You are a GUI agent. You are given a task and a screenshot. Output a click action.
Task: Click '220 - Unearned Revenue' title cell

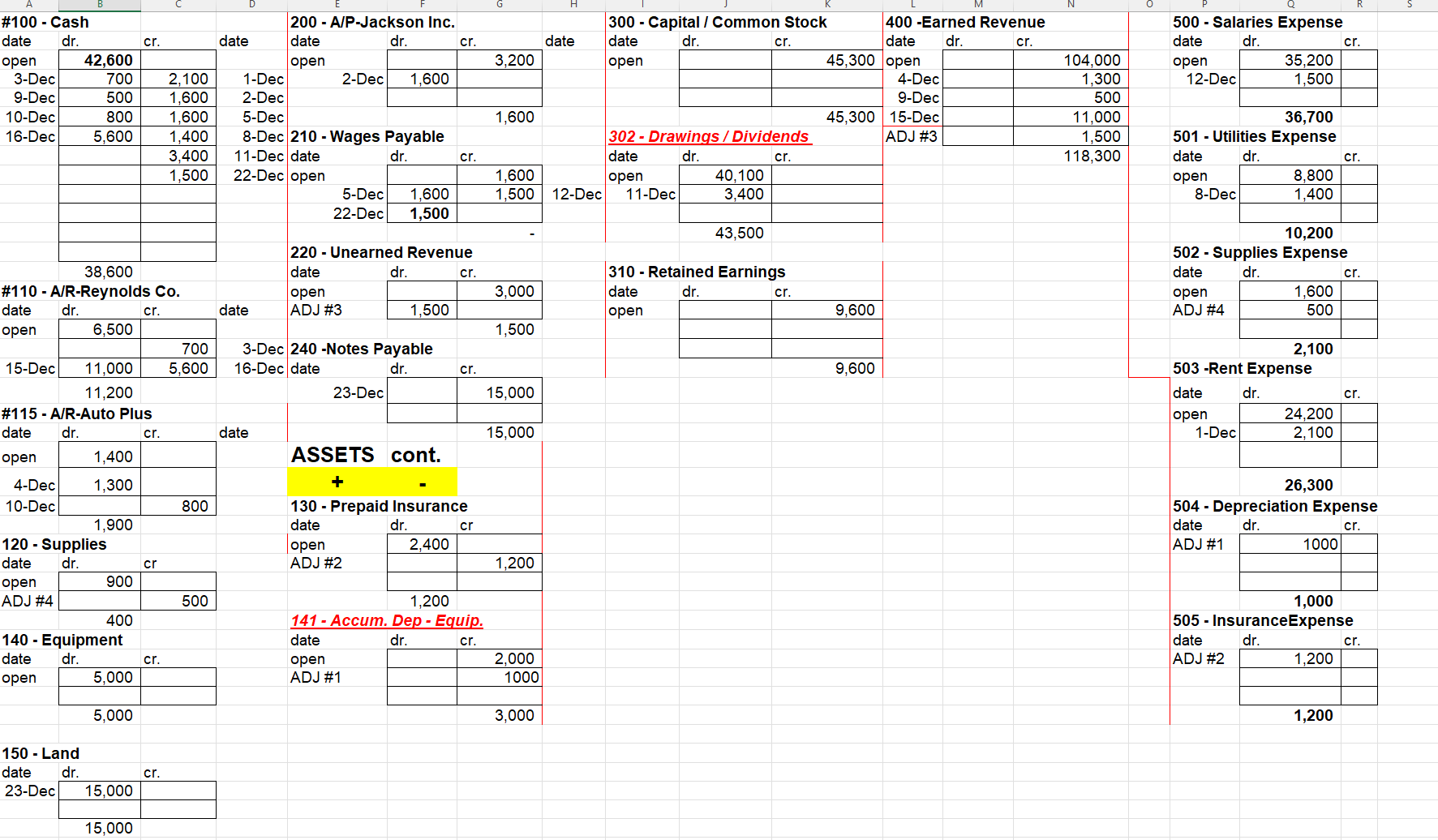coord(381,252)
